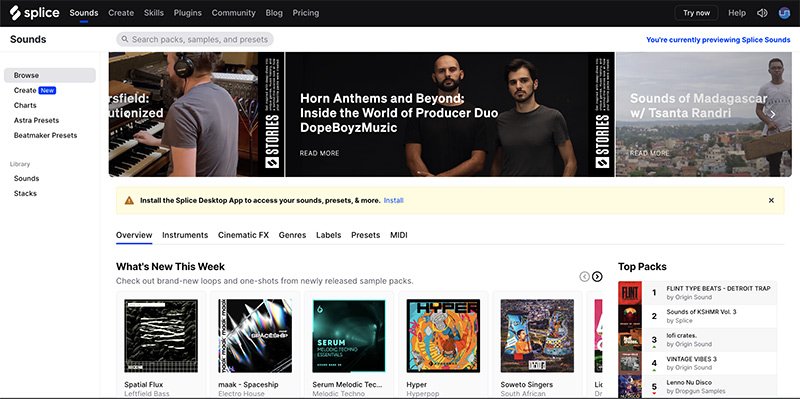The image size is (800, 399).
Task: Read more on DopeBoyzMuzic story
Action: (319, 153)
